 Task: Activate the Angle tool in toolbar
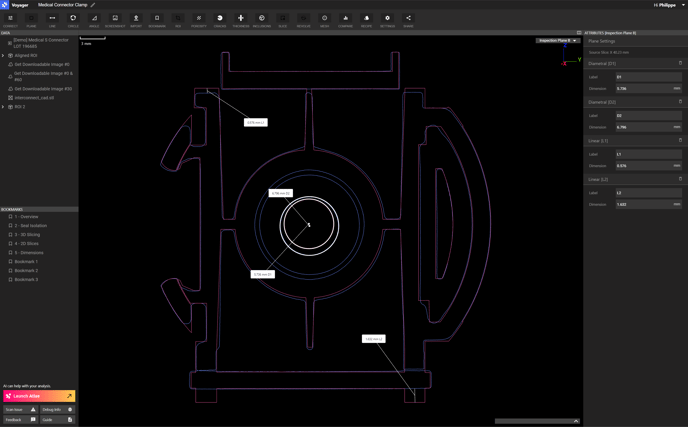[x=94, y=20]
